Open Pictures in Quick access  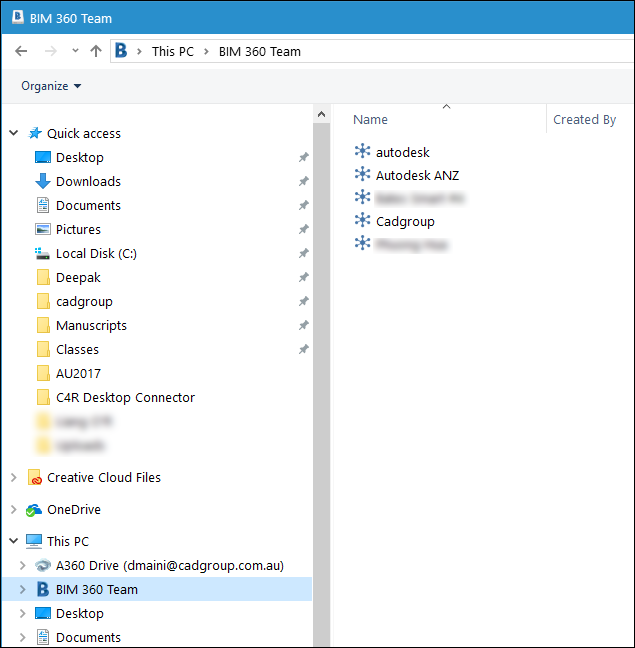[78, 229]
